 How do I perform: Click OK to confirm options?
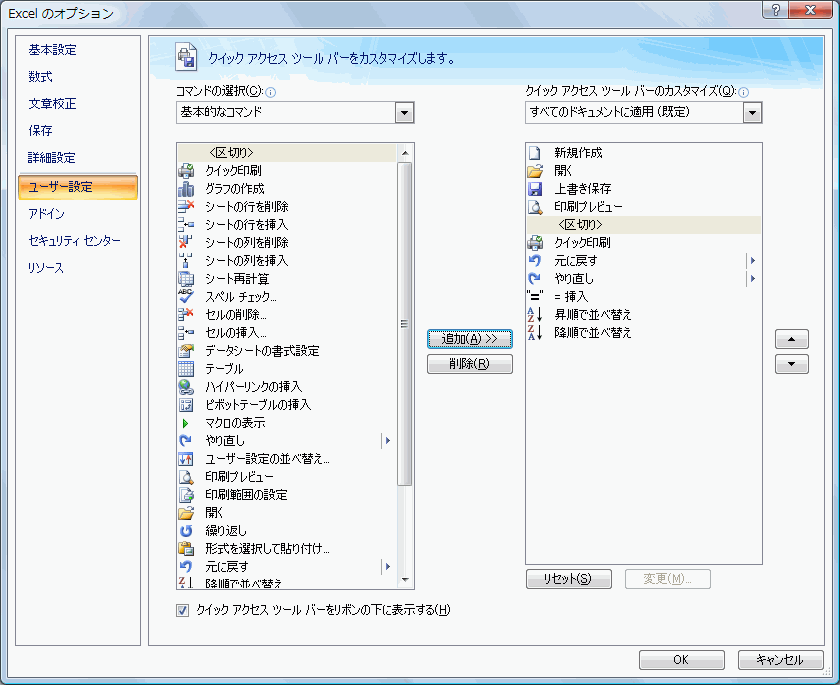[681, 660]
